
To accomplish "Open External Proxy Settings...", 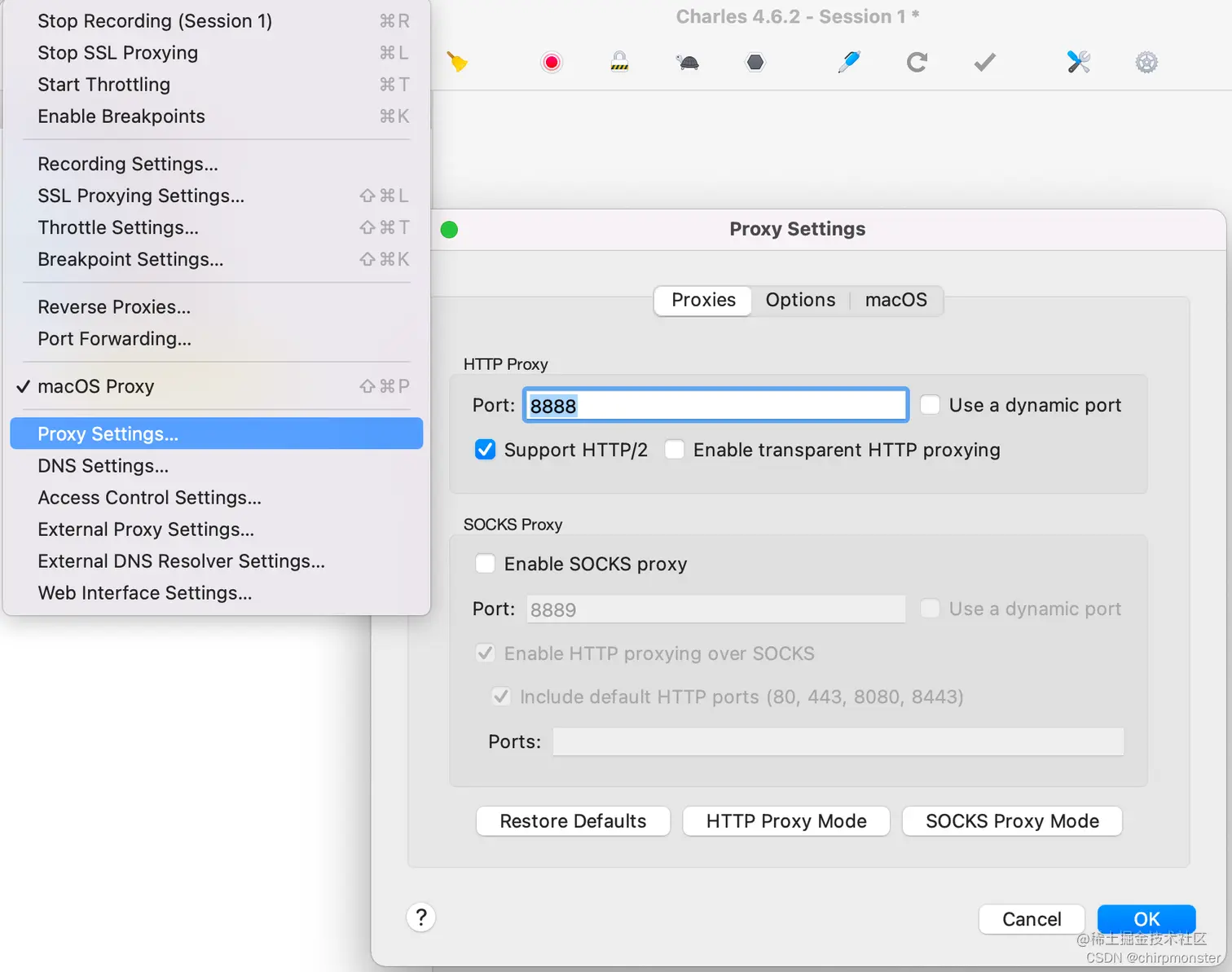I will pos(217,530).
